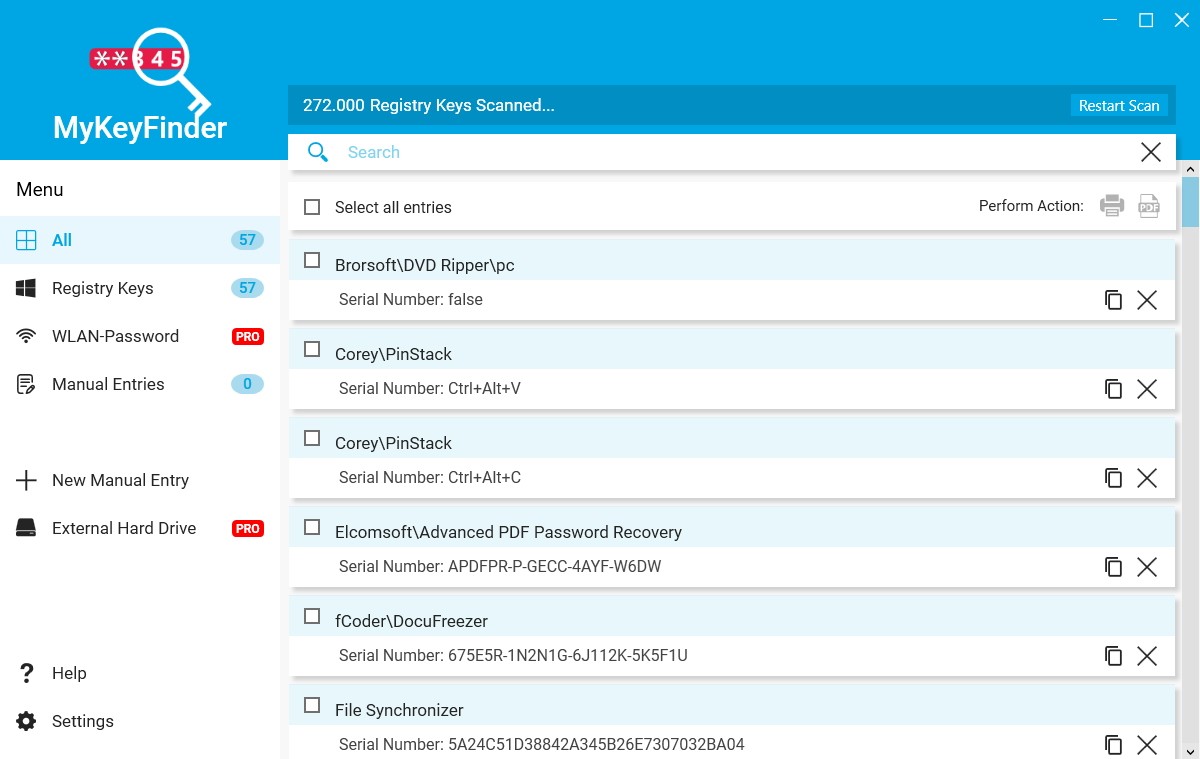Delete the fCoder DocuFreezer entry
The height and width of the screenshot is (759, 1200).
point(1147,656)
